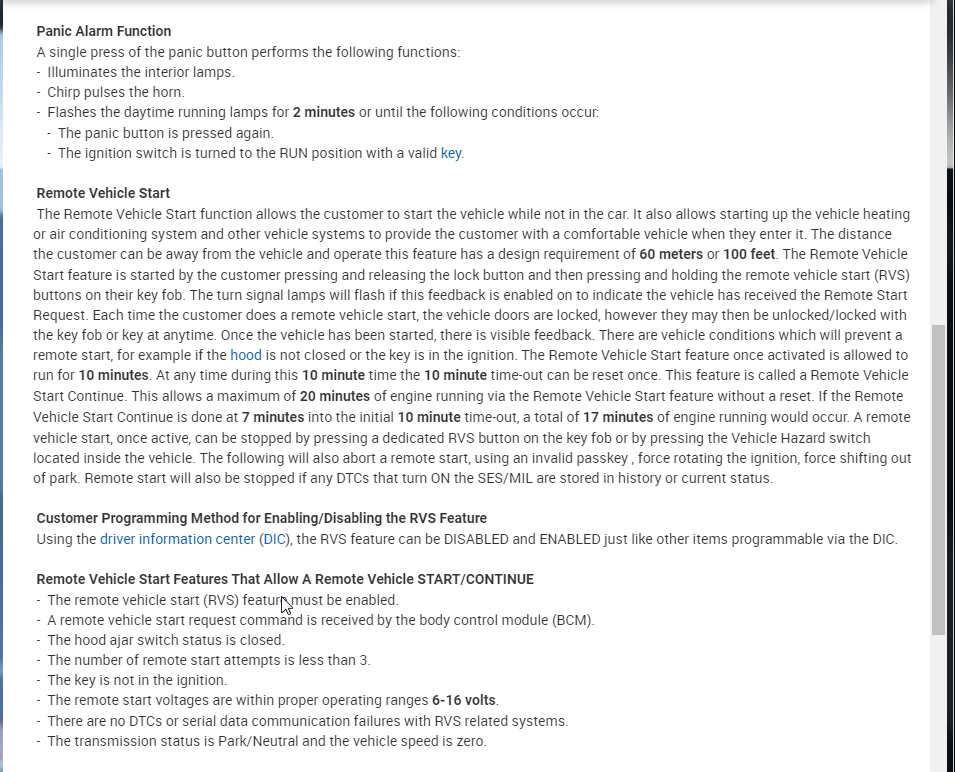Open the blue 'key' link under Panic Alarm
The height and width of the screenshot is (772, 955).
pyautogui.click(x=451, y=153)
